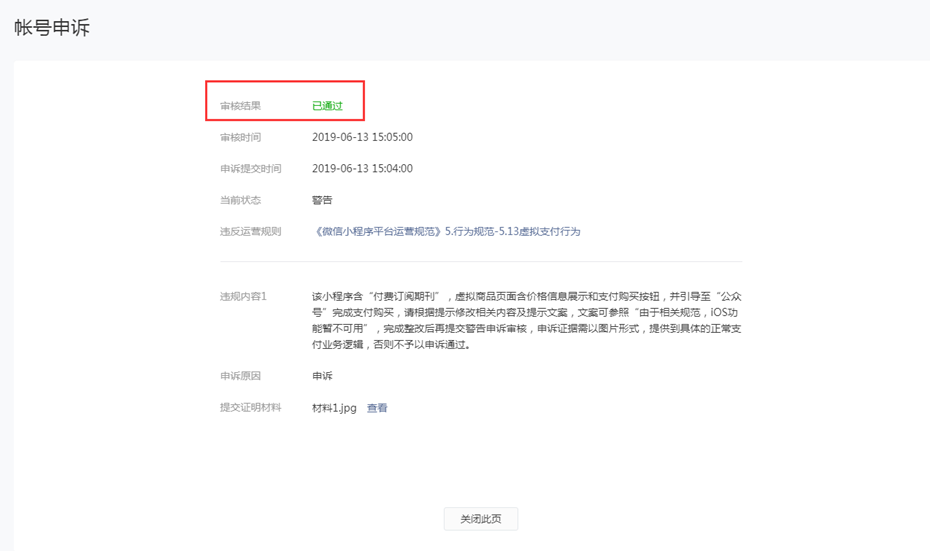Click the 帐号申诉 page heading
Viewport: 930px width, 551px height.
click(52, 28)
